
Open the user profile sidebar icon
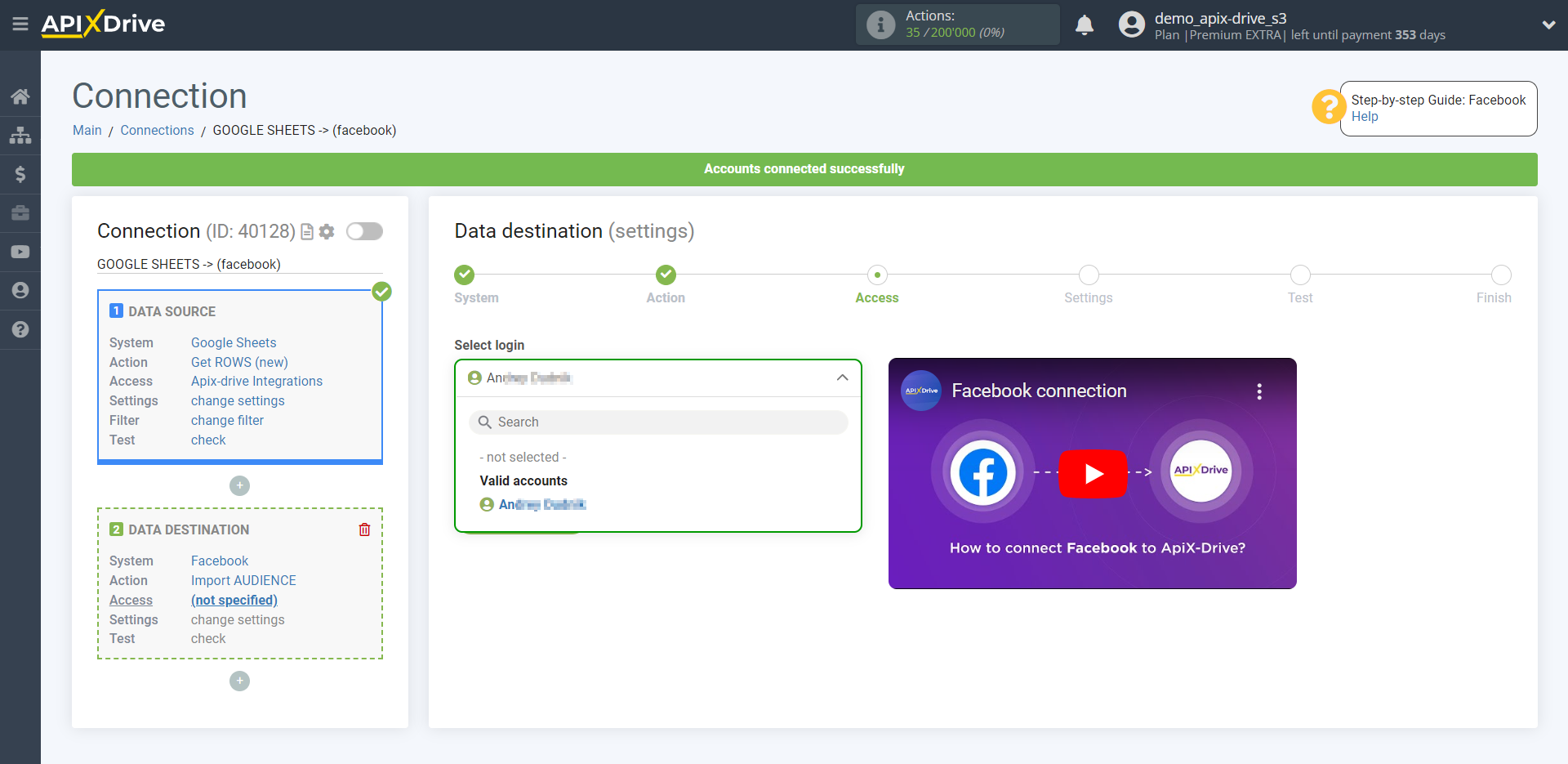point(20,291)
